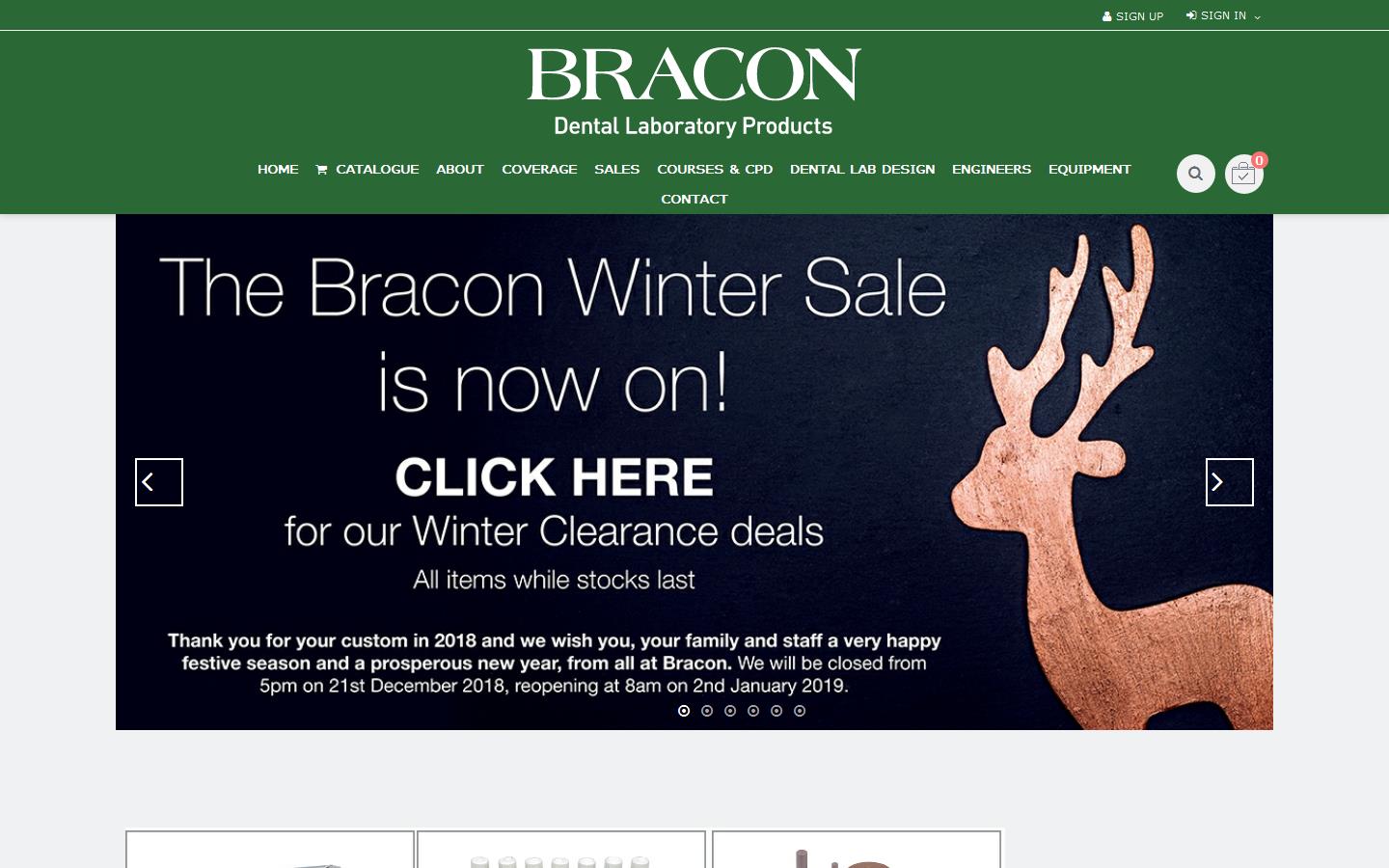This screenshot has width=1389, height=868.
Task: Advance to next slide arrow
Action: coord(1230,482)
